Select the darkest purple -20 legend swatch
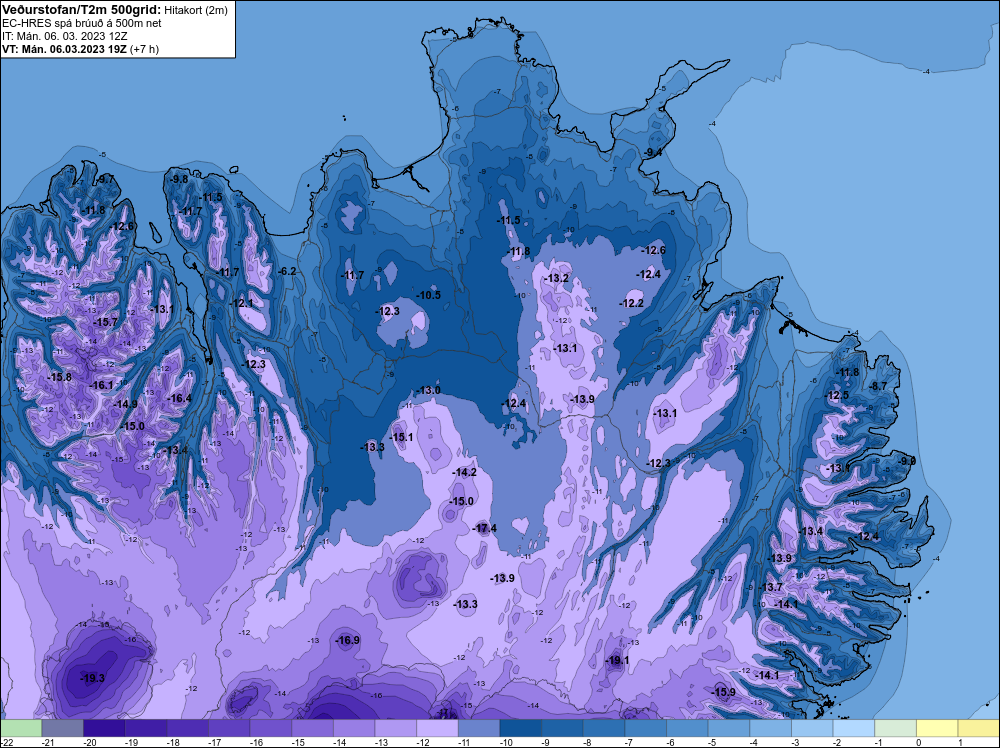Screen dimensions: 1000x748 [x=104, y=728]
